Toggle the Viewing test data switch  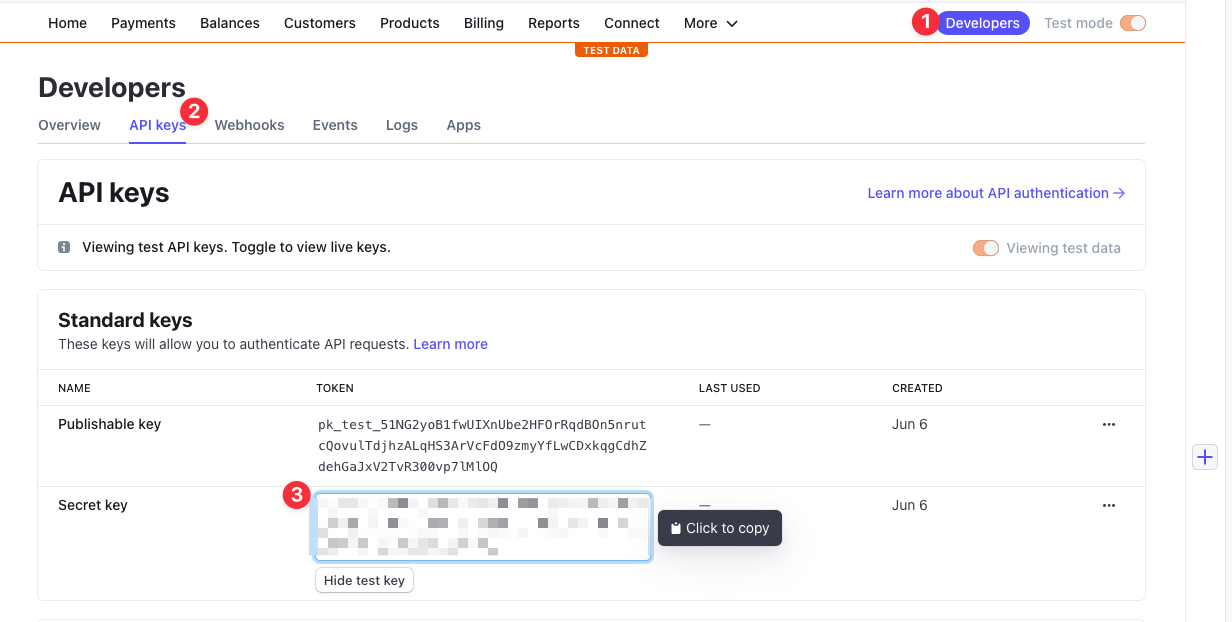986,248
